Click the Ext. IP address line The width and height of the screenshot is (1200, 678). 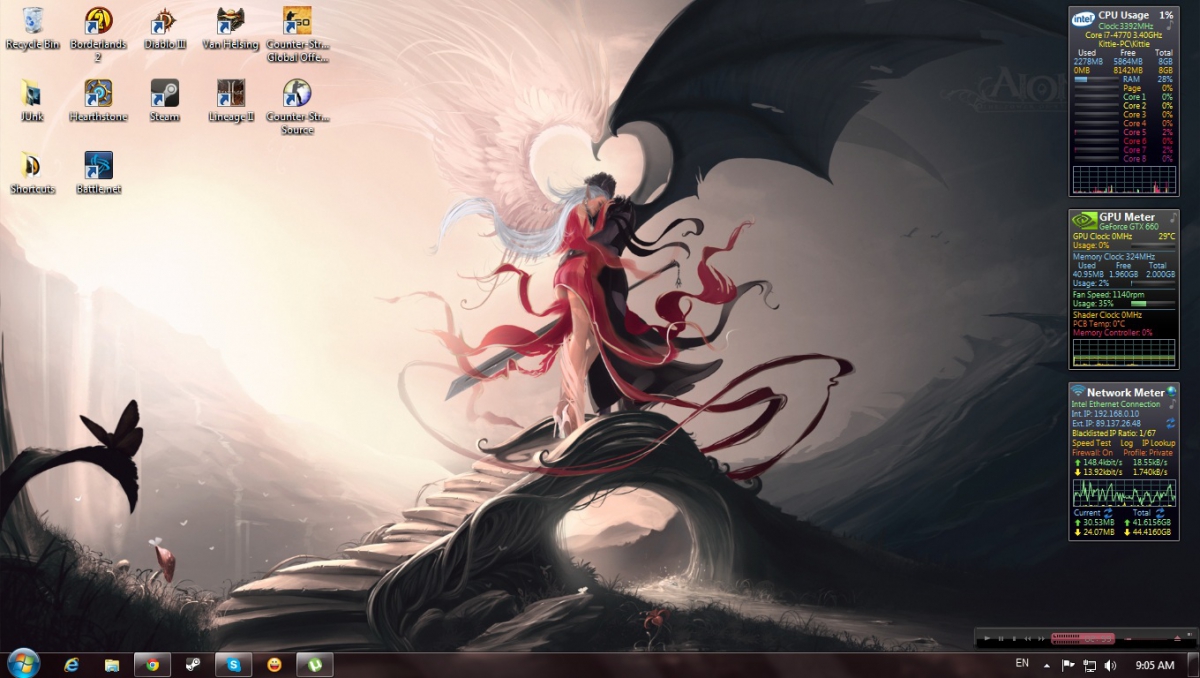(x=1106, y=423)
